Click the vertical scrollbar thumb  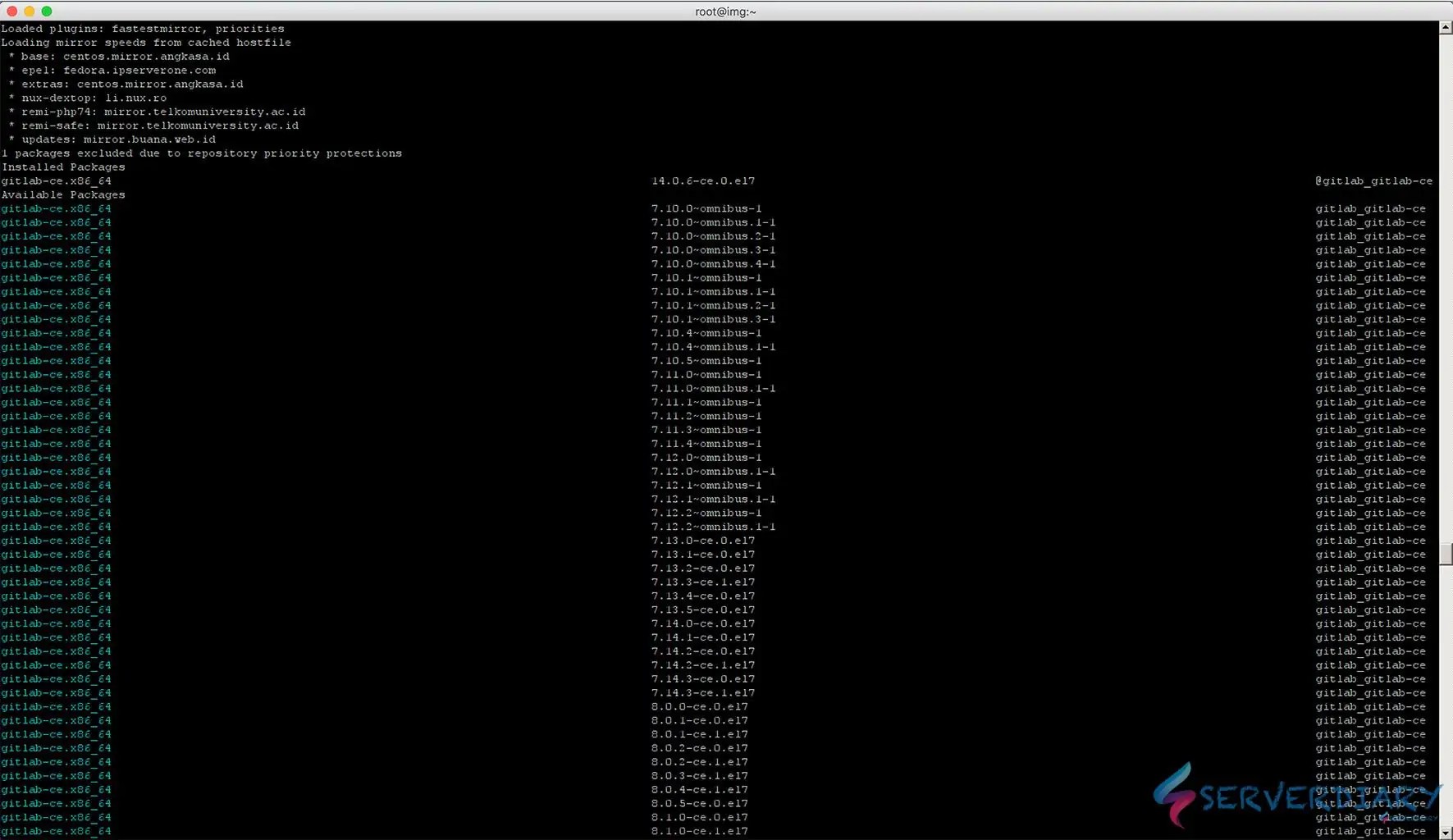point(1446,554)
